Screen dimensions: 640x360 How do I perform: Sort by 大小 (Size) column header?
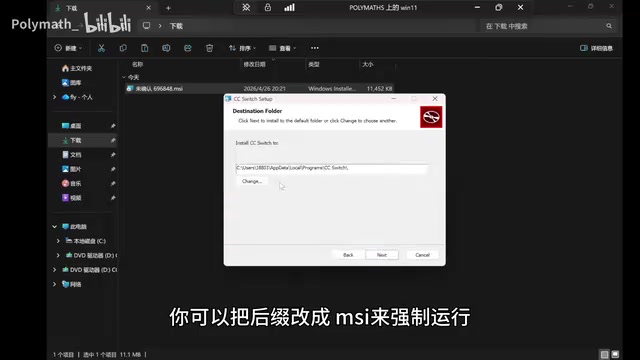click(x=367, y=64)
